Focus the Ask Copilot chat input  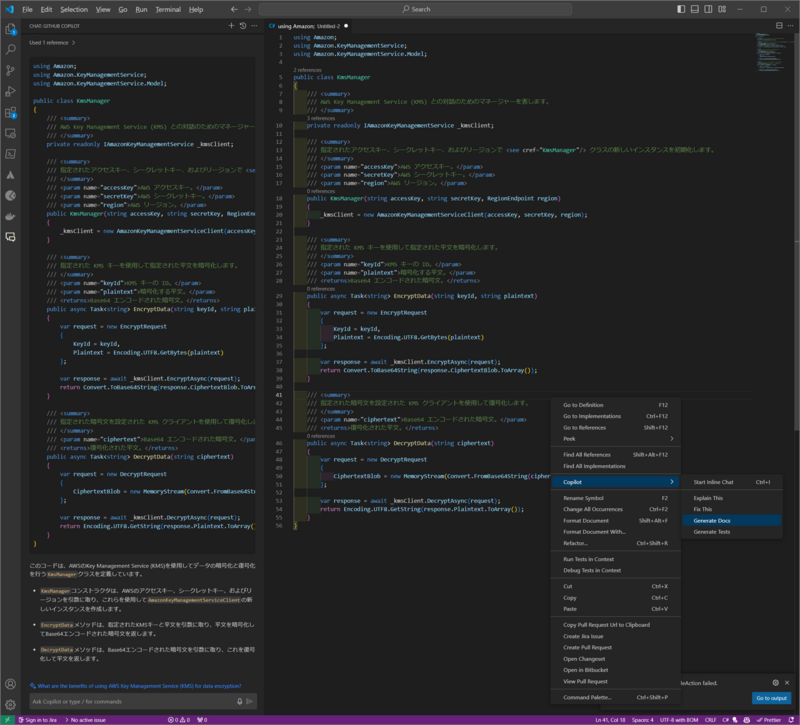tap(133, 702)
